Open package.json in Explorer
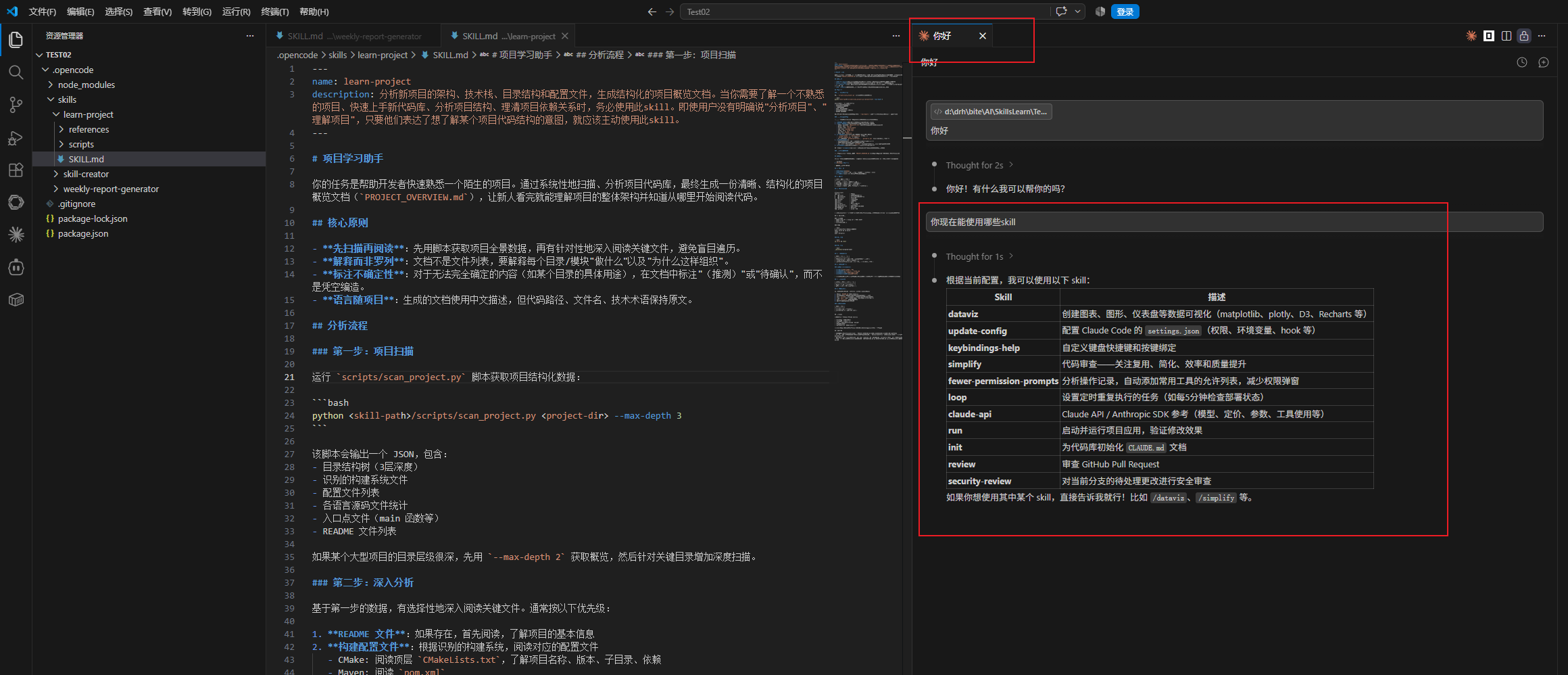 149,233
